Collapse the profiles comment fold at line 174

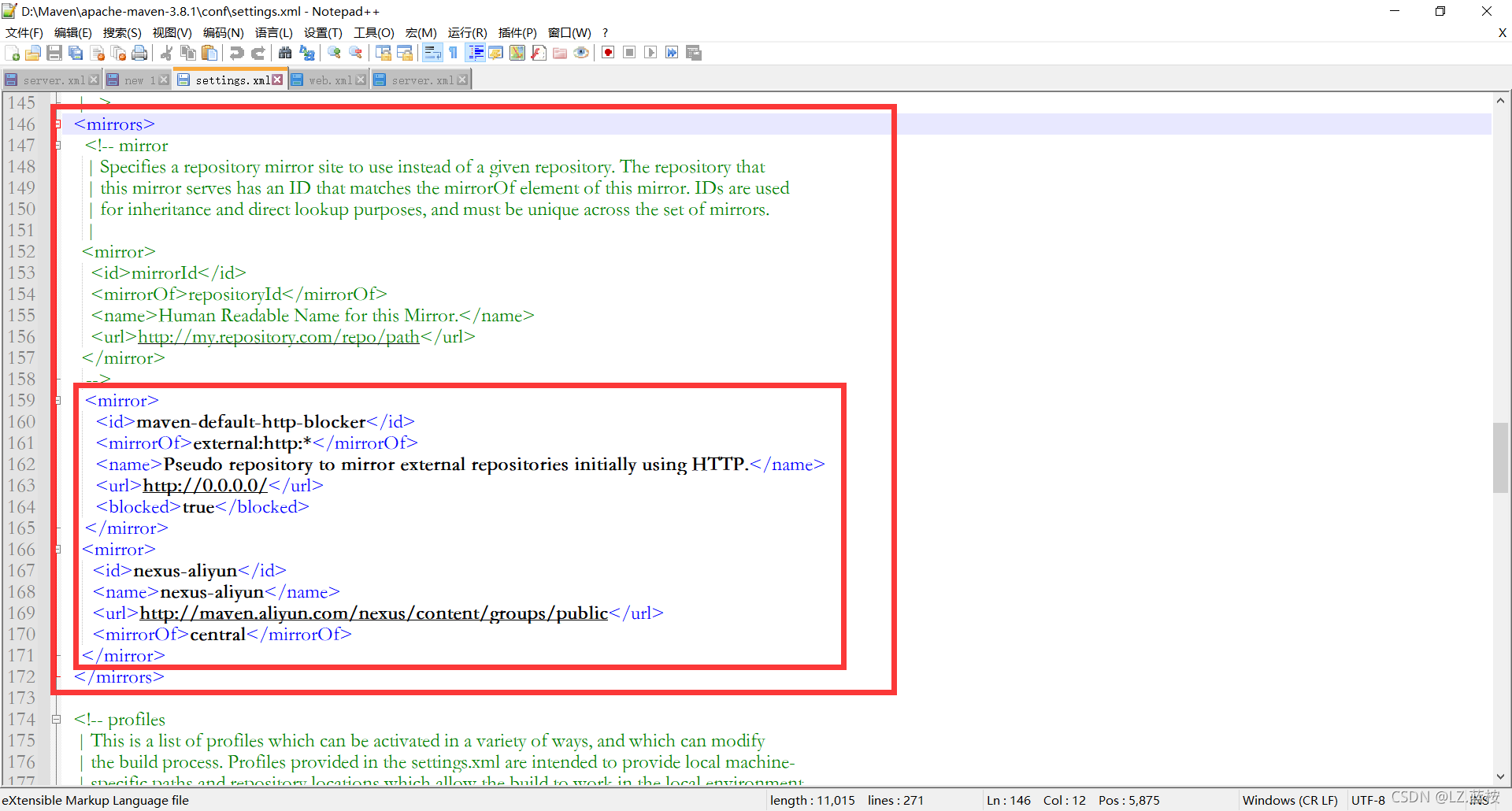click(x=57, y=720)
